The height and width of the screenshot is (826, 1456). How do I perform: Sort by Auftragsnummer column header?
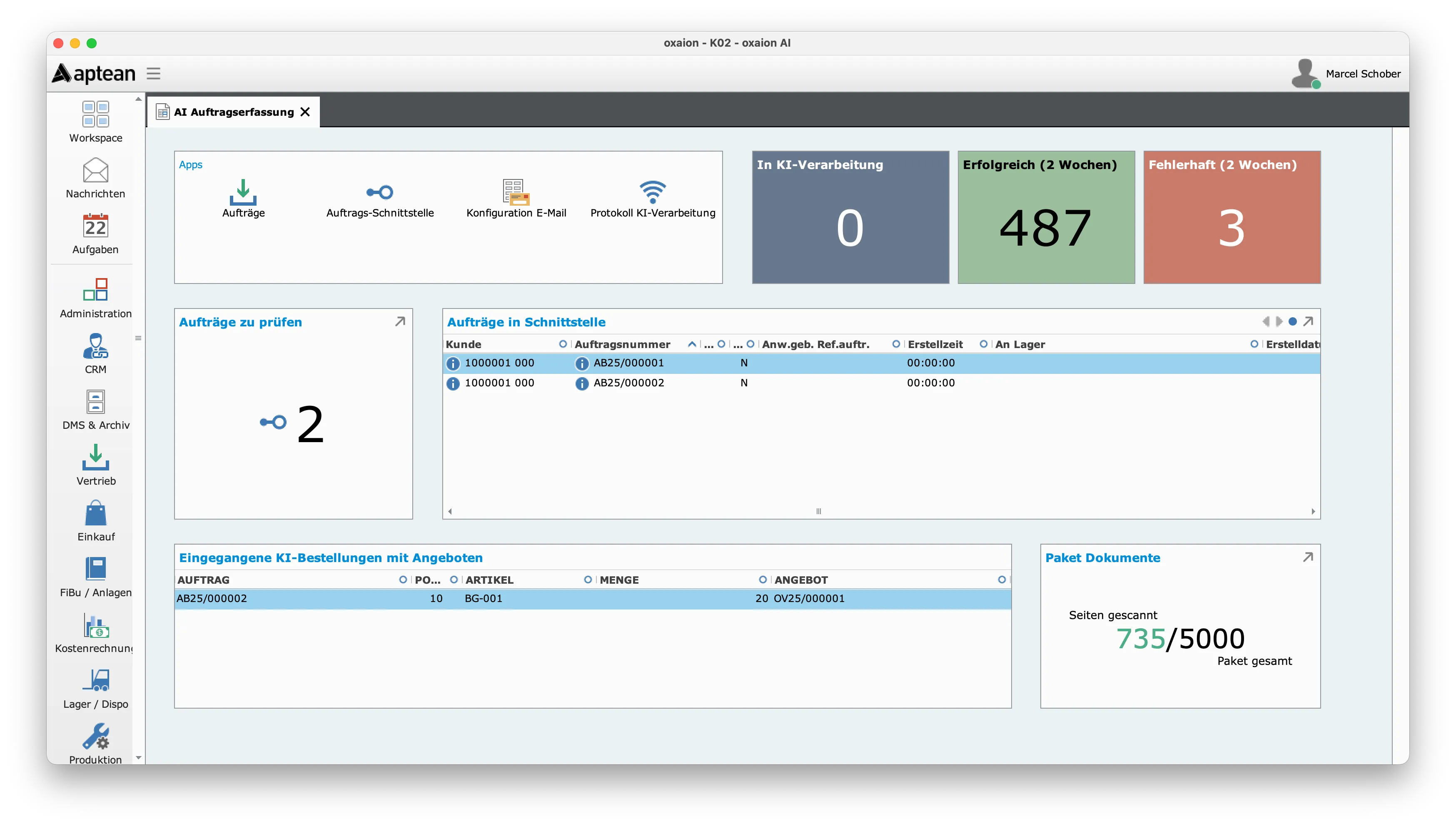click(623, 344)
